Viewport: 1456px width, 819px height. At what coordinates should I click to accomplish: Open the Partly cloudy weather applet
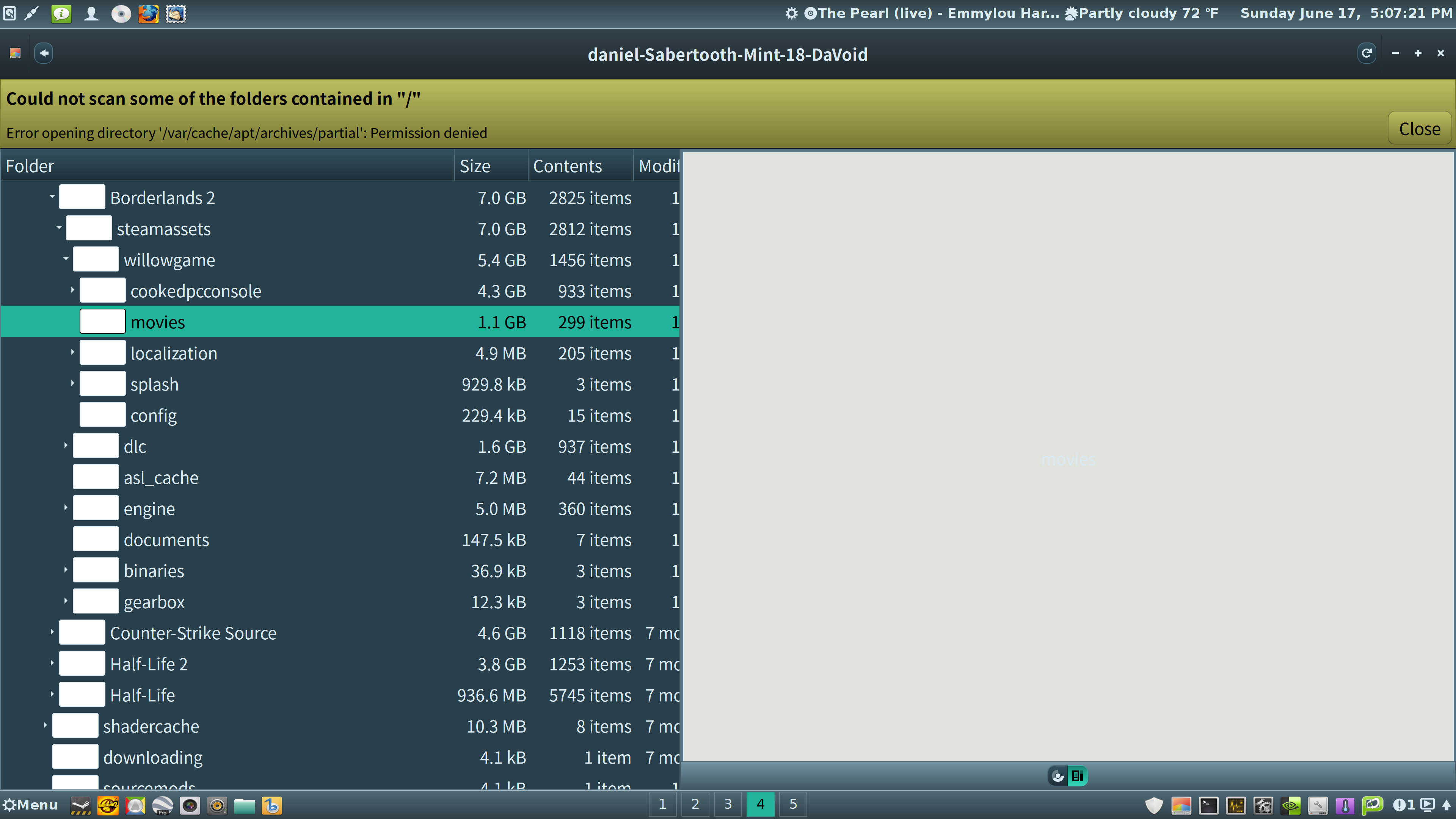(x=1142, y=13)
